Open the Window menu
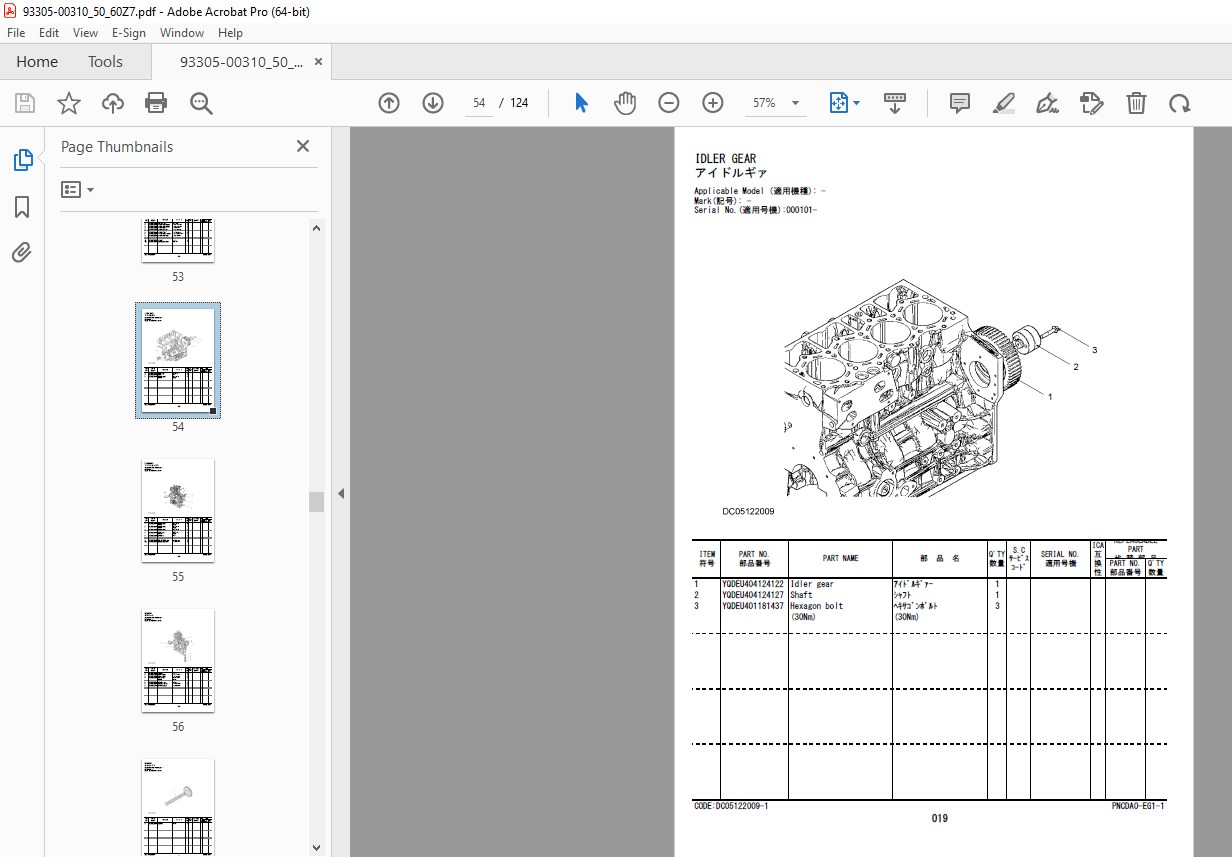Viewport: 1232px width, 857px height. point(182,33)
